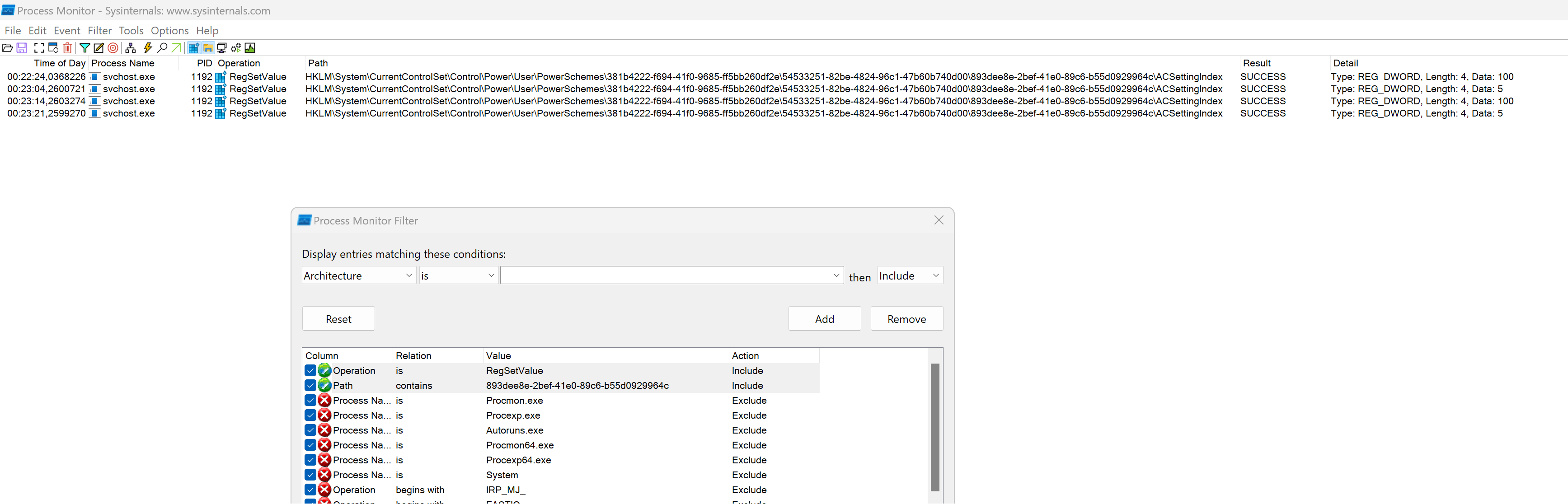Toggle event capture with the lightning icon
The image size is (1568, 504).
(147, 48)
